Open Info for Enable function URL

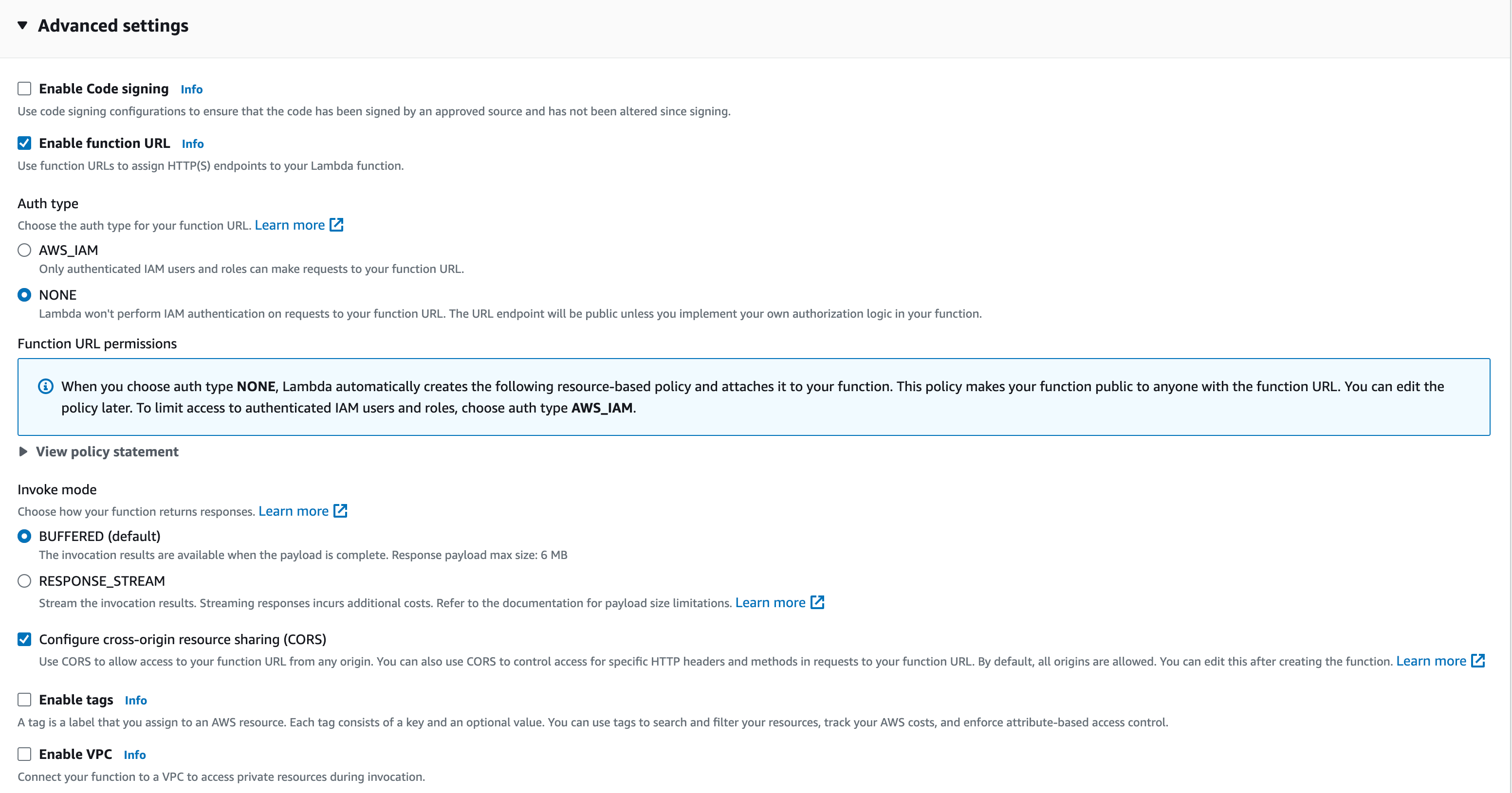click(192, 144)
